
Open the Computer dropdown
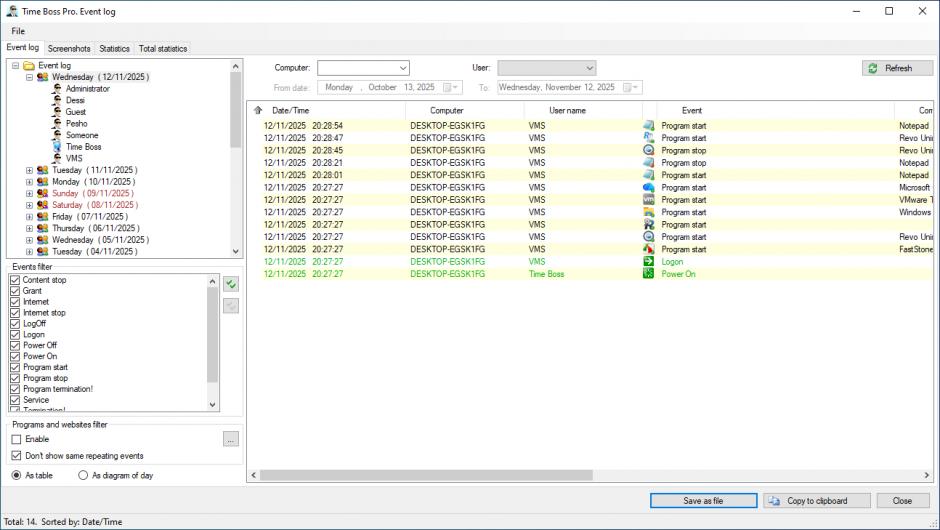point(403,68)
